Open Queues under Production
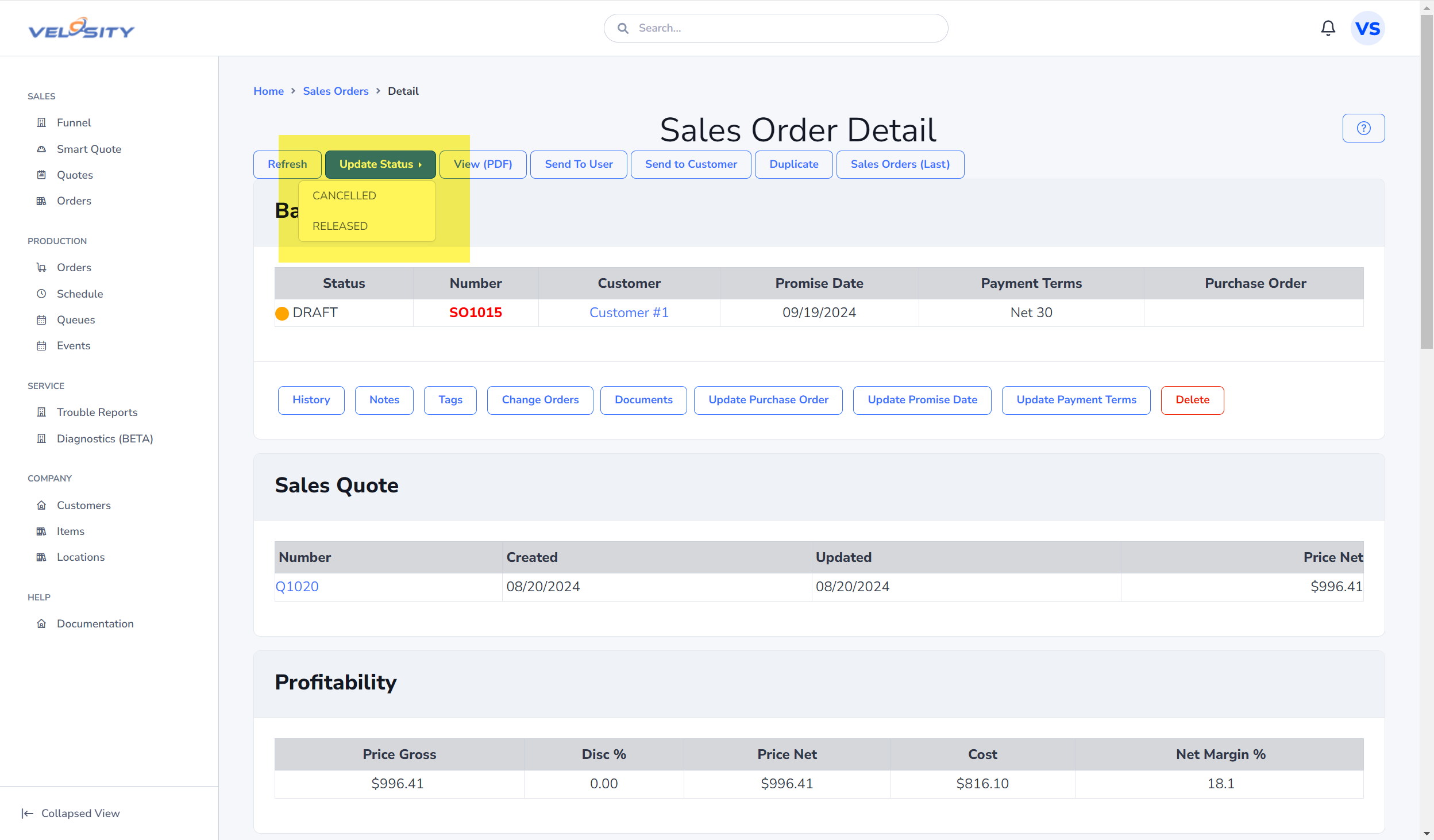The height and width of the screenshot is (840, 1434). click(x=76, y=319)
